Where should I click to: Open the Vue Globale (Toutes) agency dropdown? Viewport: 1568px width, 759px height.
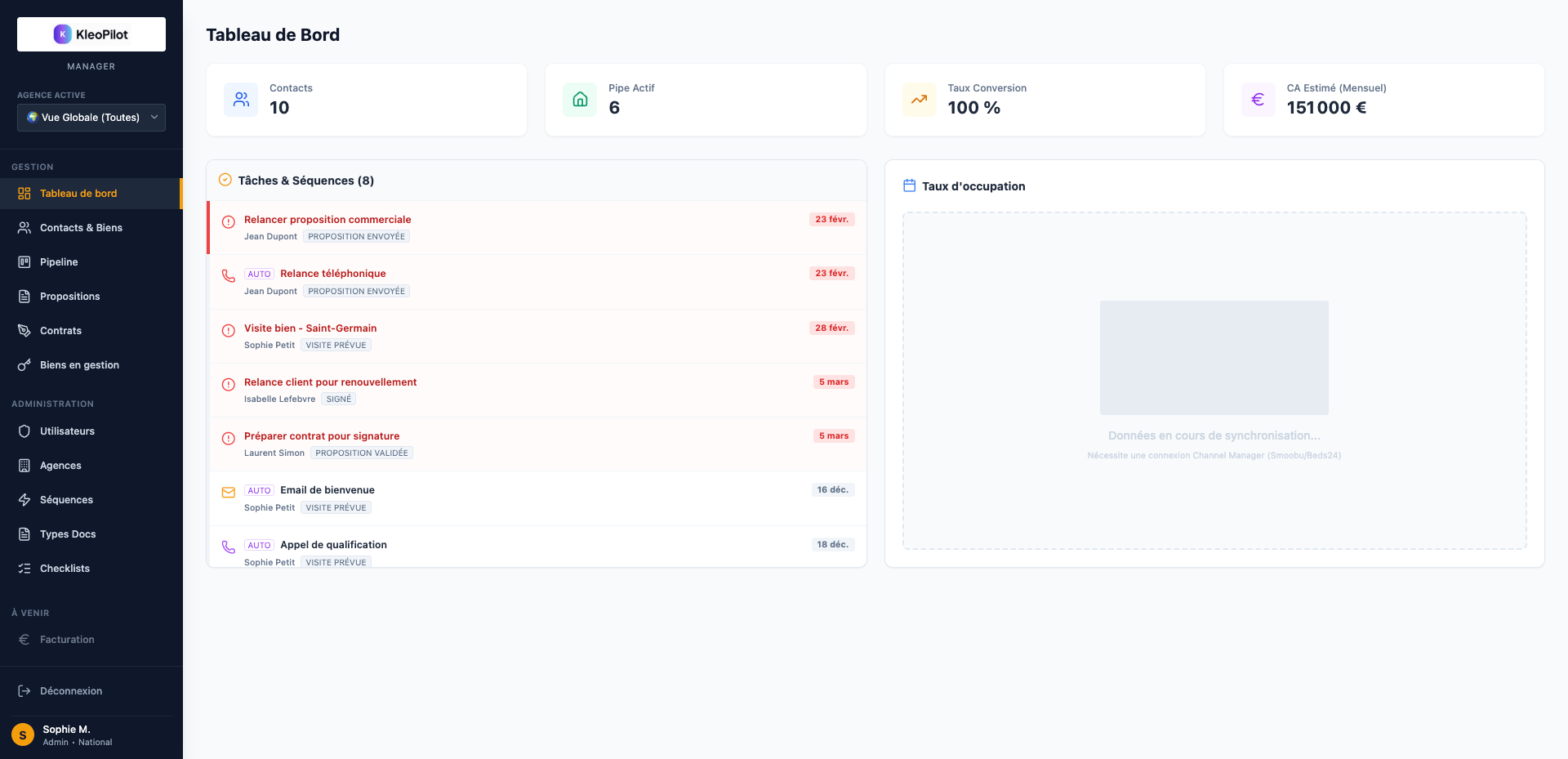tap(91, 118)
